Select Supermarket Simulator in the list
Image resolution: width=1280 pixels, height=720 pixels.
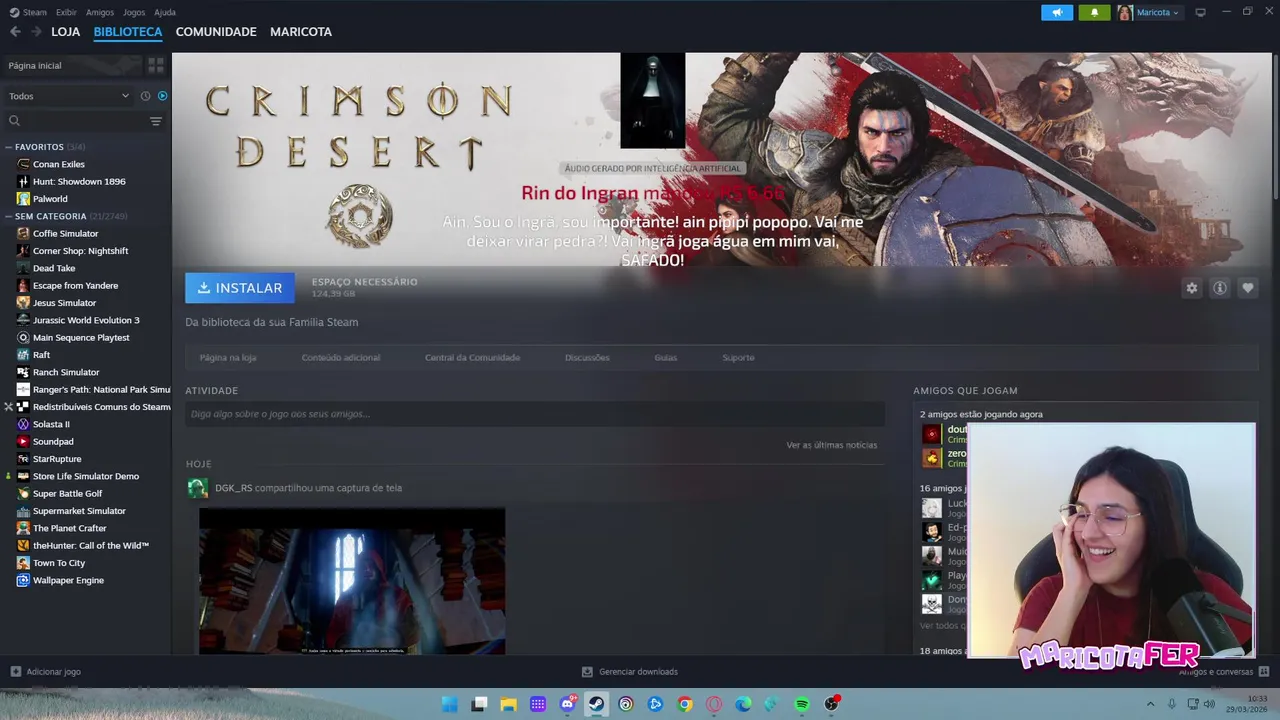(79, 511)
